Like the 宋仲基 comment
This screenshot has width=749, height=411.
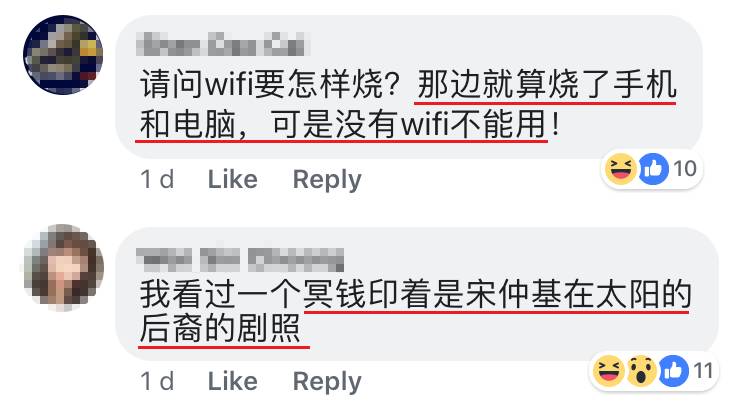click(x=233, y=382)
